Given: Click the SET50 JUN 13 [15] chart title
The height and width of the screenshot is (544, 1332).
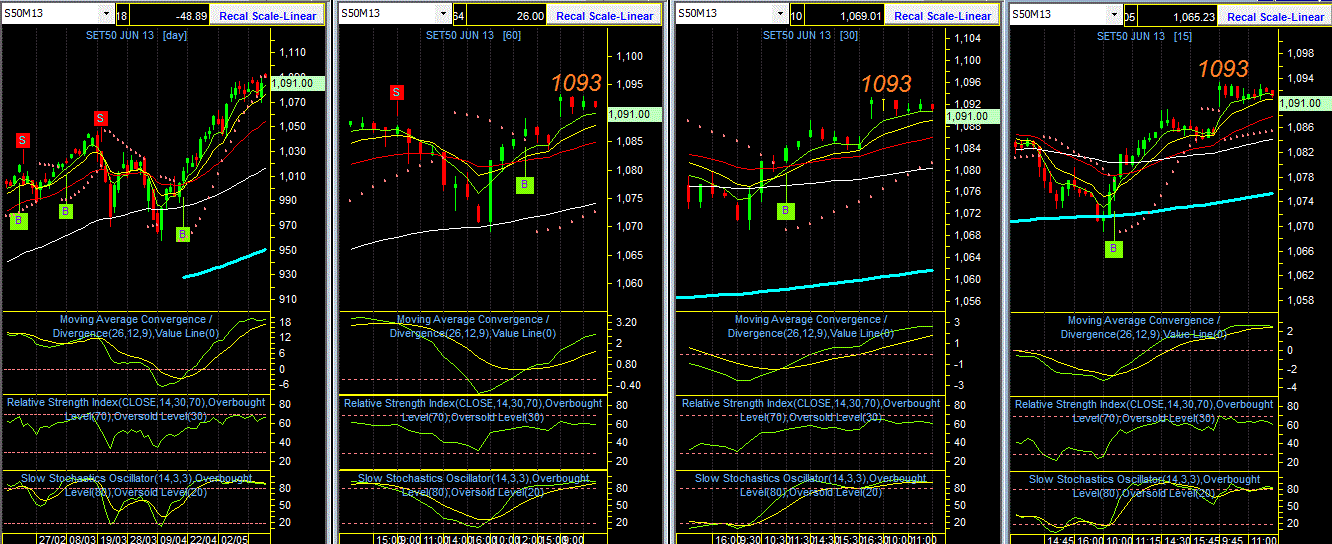Looking at the screenshot, I should coord(1145,35).
